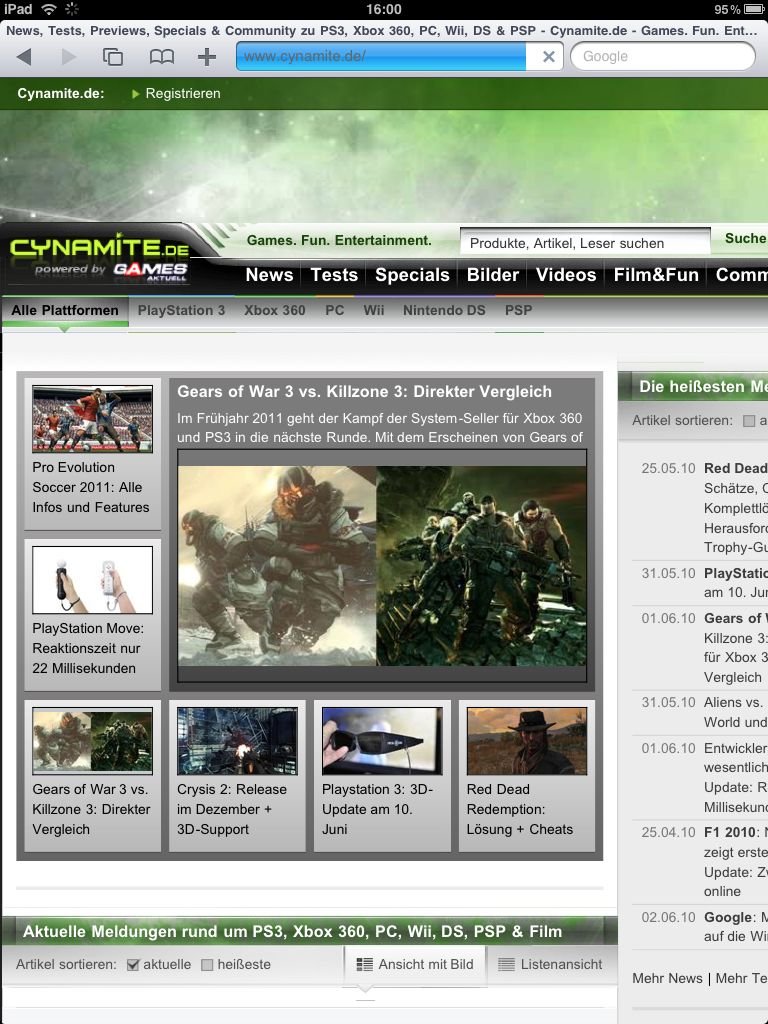Click the iPad Wi-Fi status icon
The image size is (768, 1024).
(x=49, y=9)
